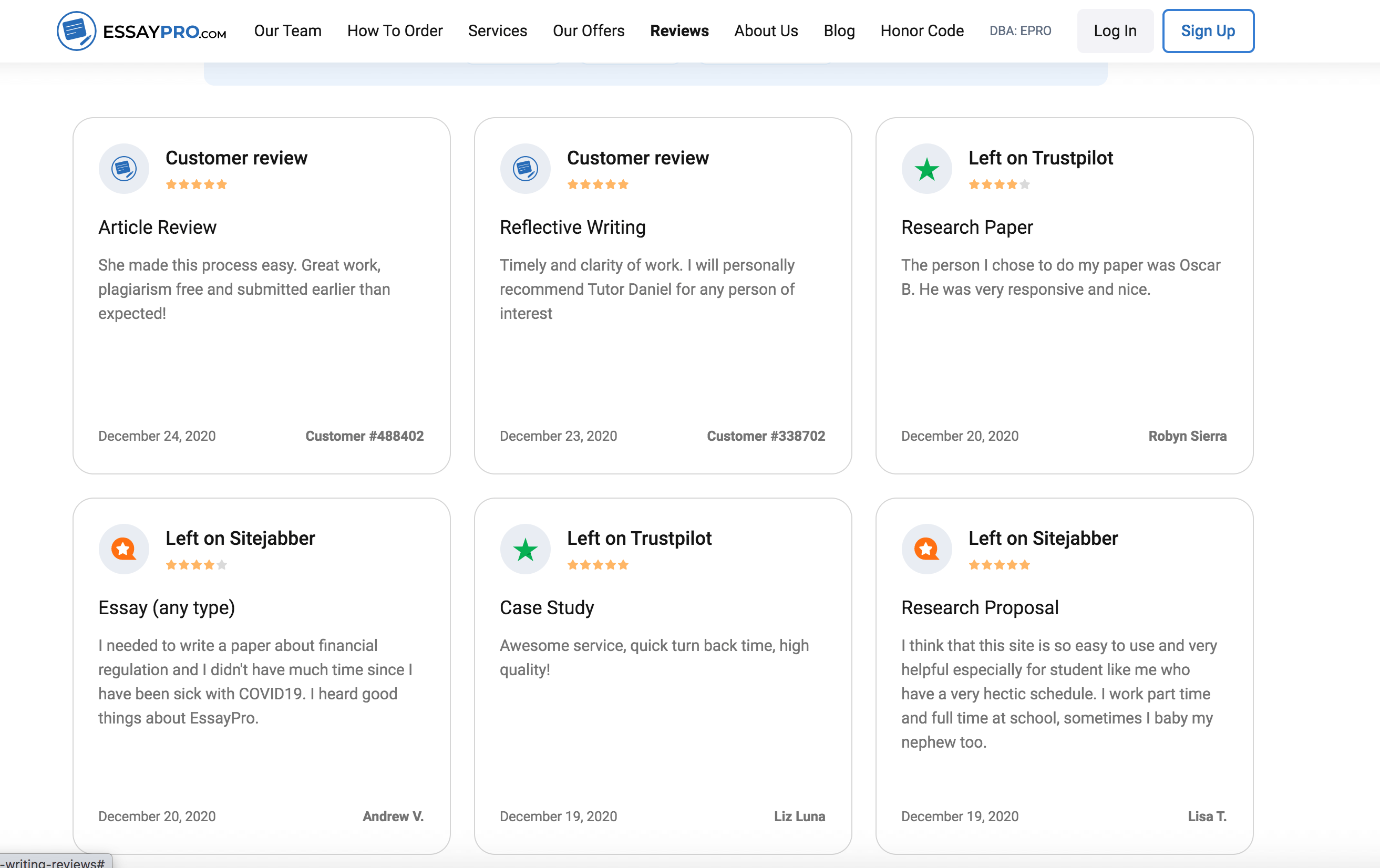Open the Our Team menu item
The height and width of the screenshot is (868, 1380).
click(287, 31)
